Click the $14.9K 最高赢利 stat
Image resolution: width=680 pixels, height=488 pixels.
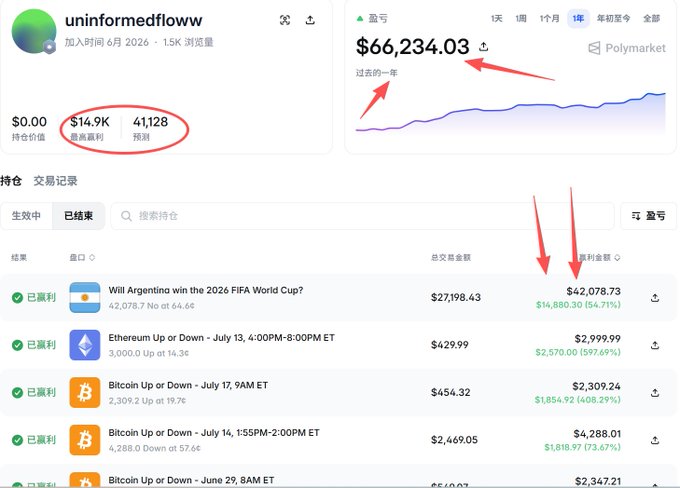point(90,128)
